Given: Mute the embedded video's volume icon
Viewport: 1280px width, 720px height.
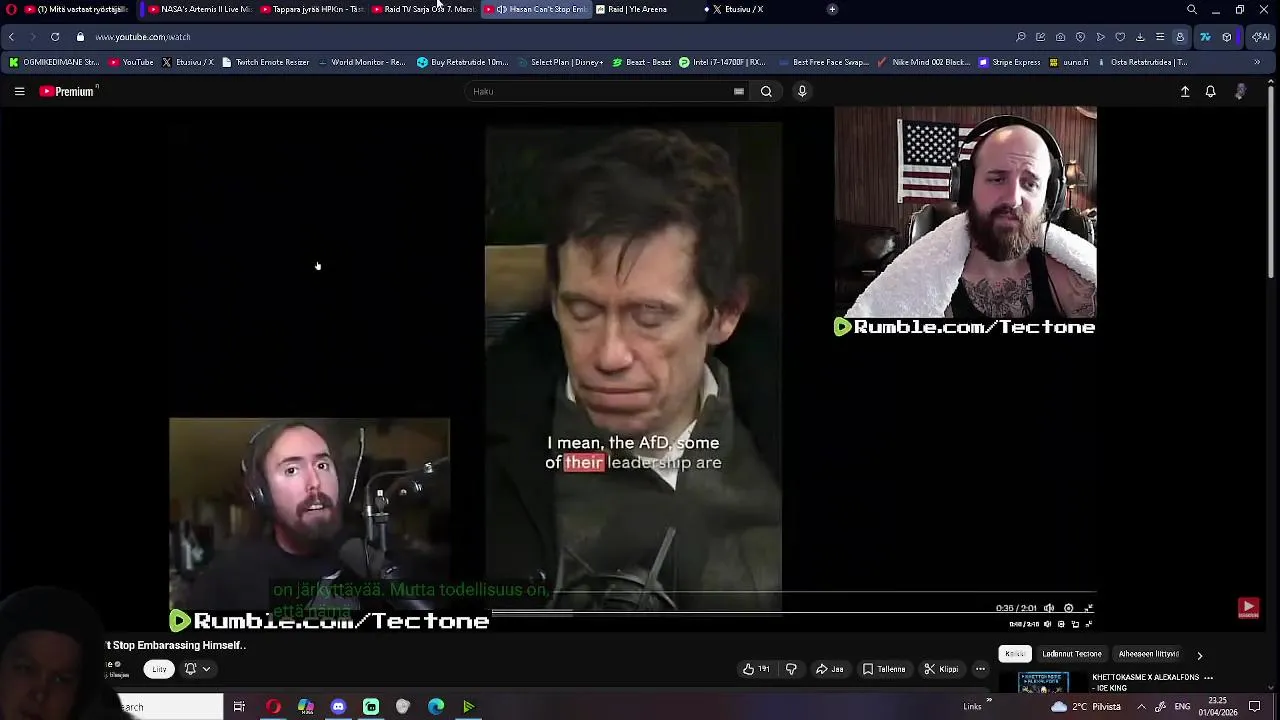Looking at the screenshot, I should pyautogui.click(x=1049, y=608).
